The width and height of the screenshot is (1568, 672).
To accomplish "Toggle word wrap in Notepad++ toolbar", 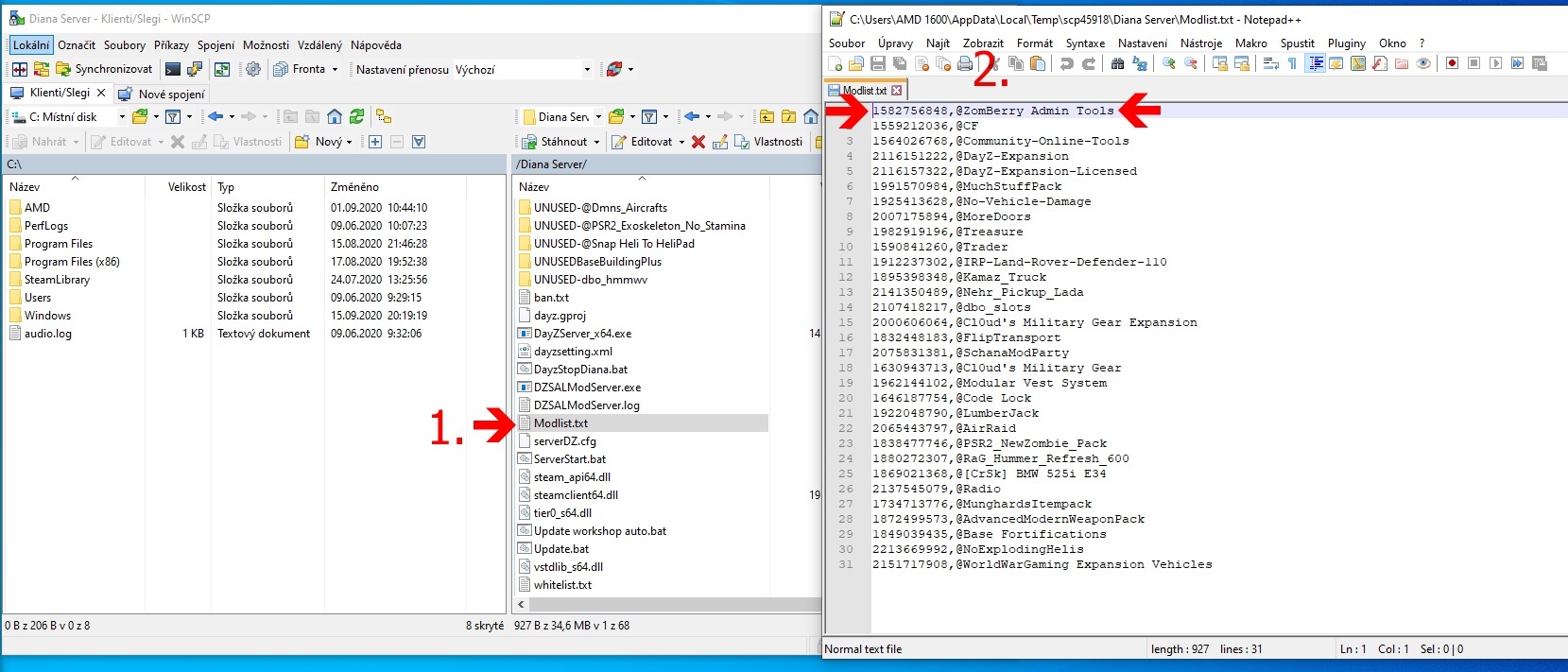I will (1270, 63).
